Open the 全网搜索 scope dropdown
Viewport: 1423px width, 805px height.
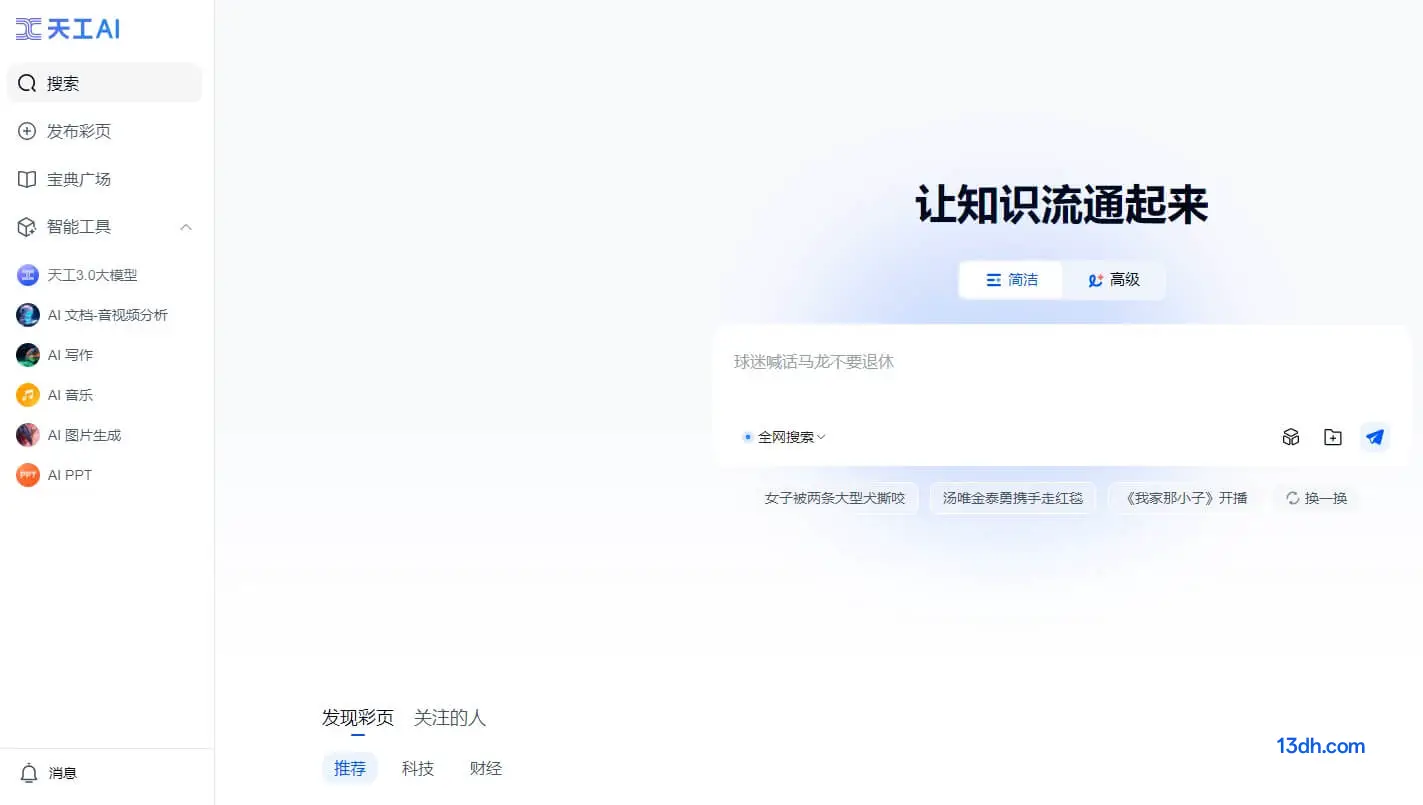coord(784,437)
